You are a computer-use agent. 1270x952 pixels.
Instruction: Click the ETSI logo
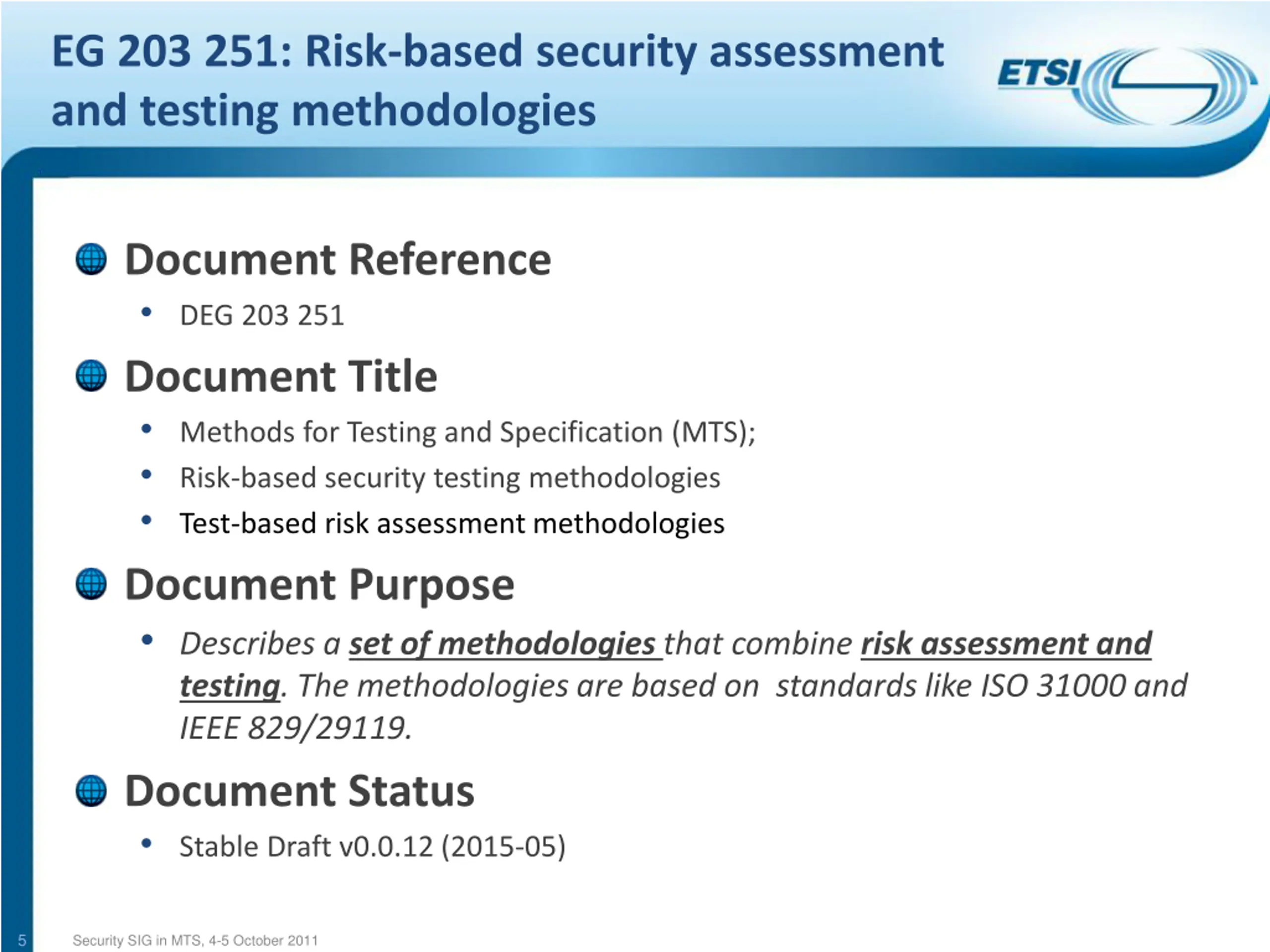(x=1125, y=86)
